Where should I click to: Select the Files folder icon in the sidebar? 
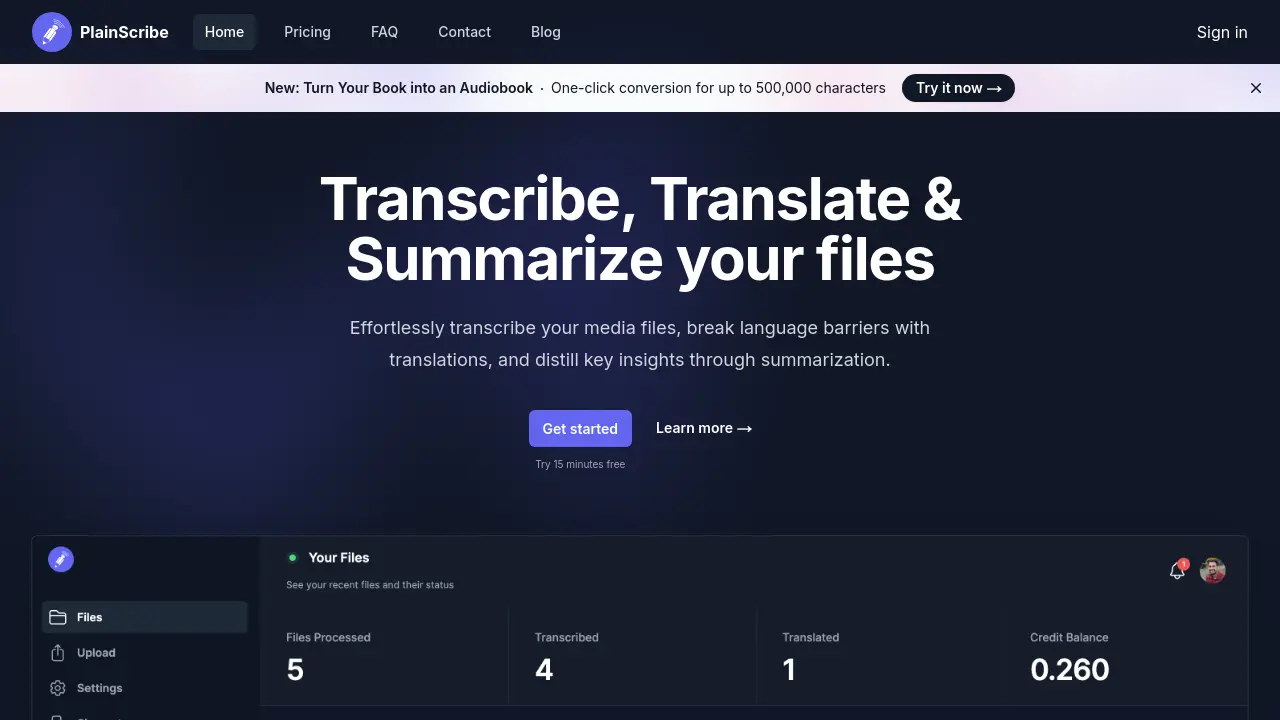point(59,617)
